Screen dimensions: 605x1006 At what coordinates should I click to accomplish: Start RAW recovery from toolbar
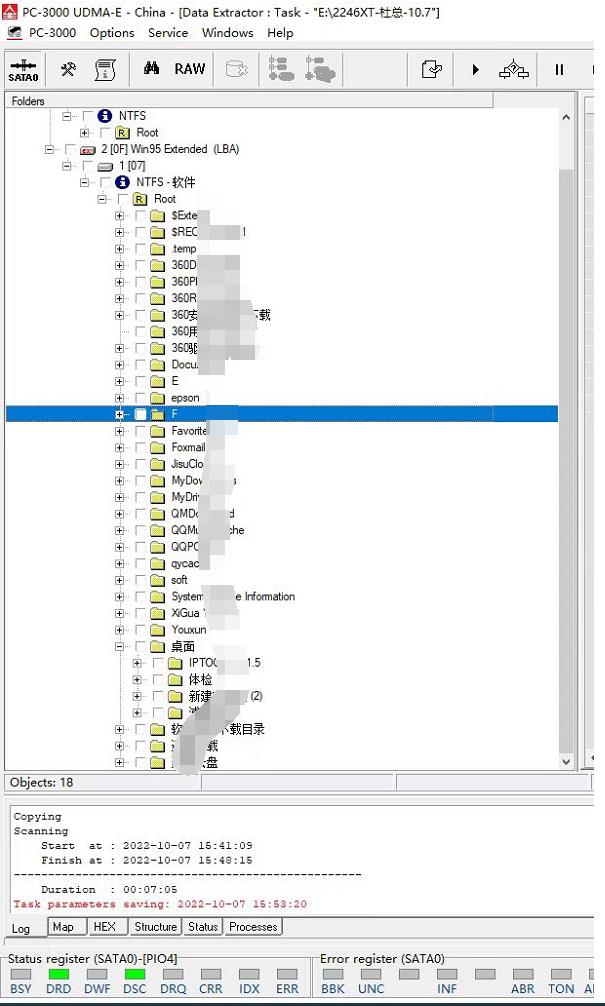[x=190, y=69]
